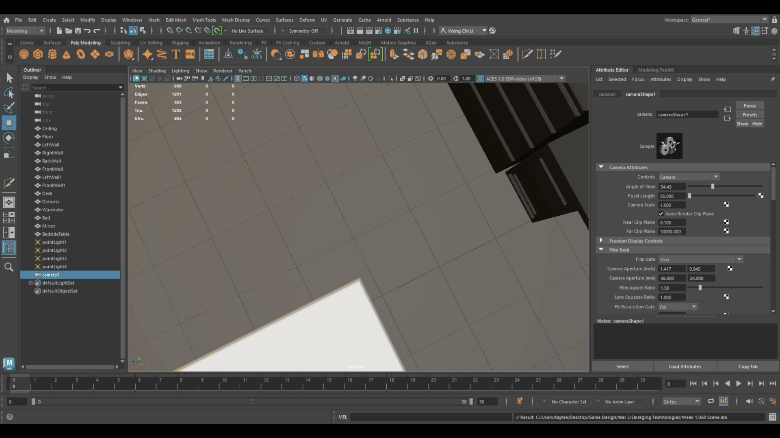Switch to the Sculpting shelf tab
This screenshot has height=438, width=780.
click(x=120, y=43)
